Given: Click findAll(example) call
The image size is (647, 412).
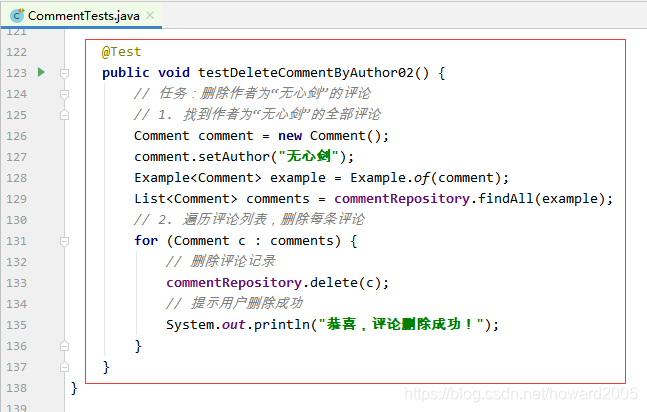Looking at the screenshot, I should [541, 199].
